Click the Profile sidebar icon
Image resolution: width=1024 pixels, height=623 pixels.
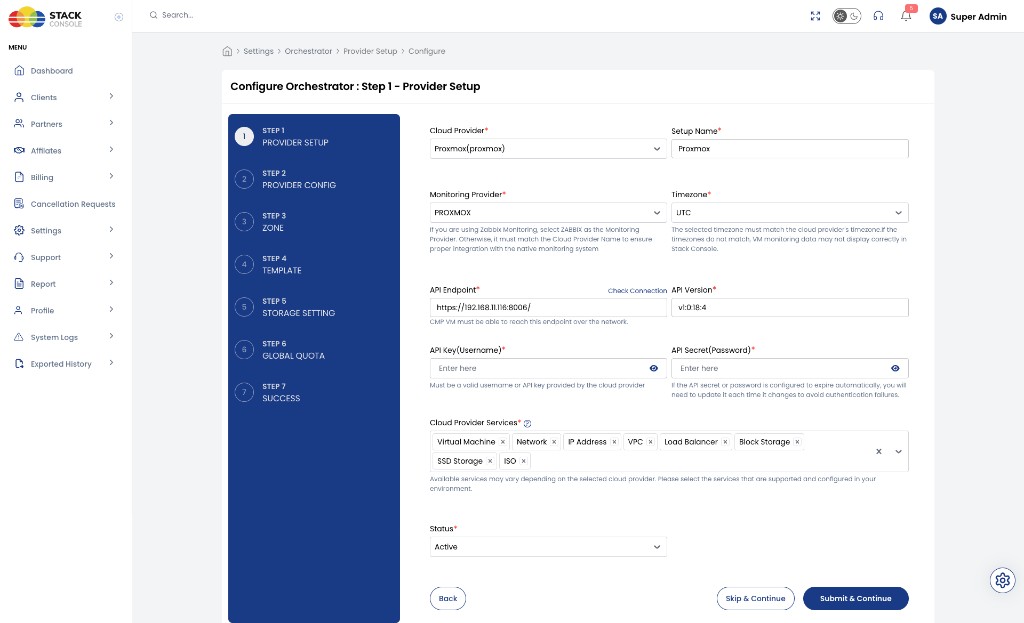(x=19, y=310)
